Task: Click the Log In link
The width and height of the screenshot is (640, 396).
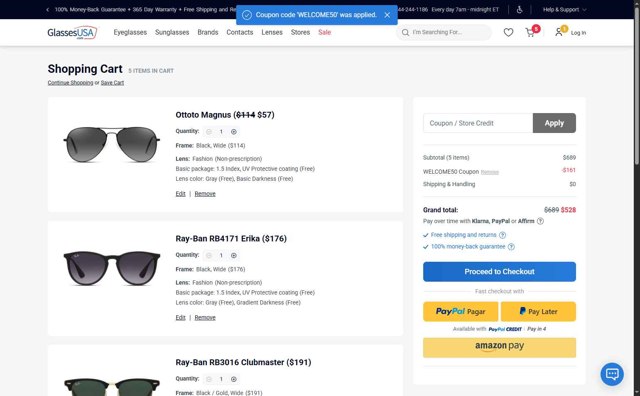Action: point(578,33)
